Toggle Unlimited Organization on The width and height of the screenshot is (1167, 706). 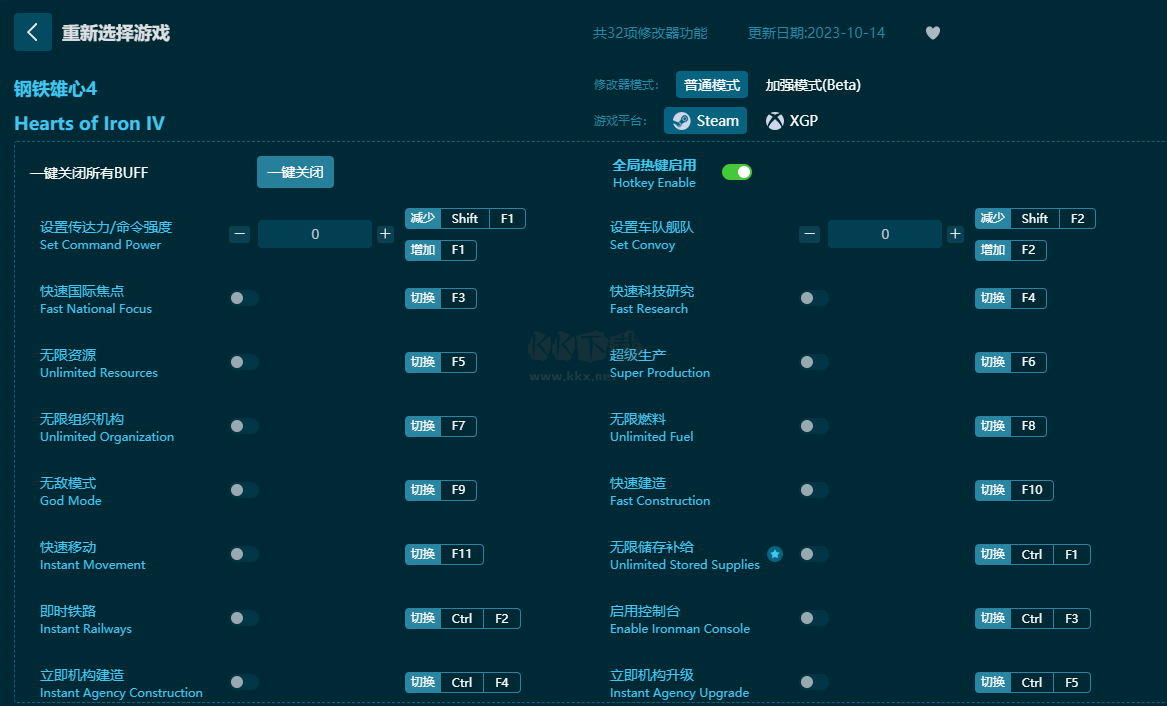pyautogui.click(x=243, y=426)
